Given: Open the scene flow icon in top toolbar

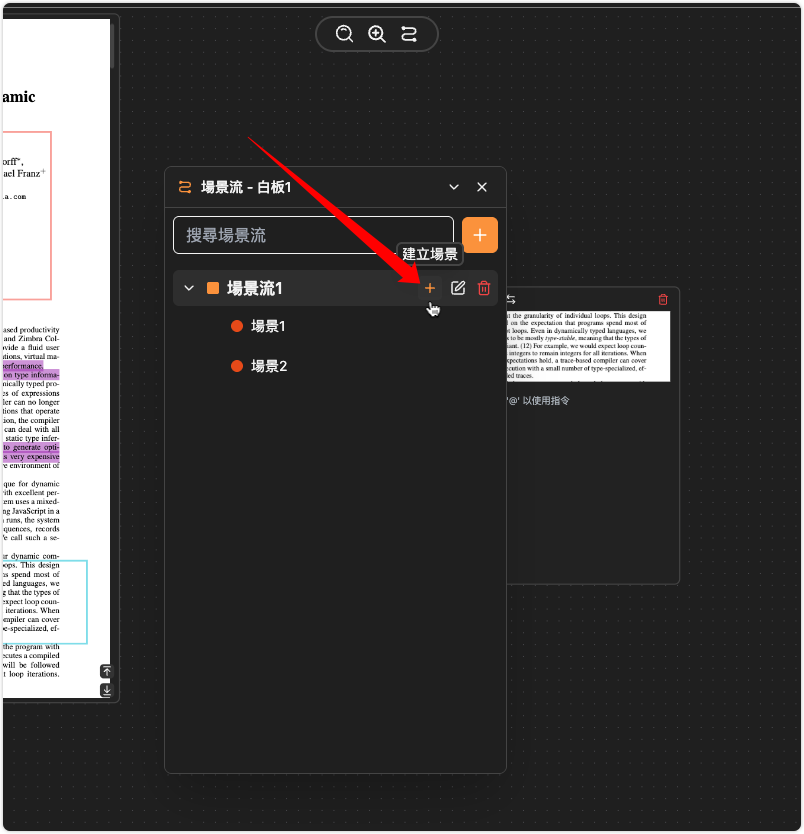Looking at the screenshot, I should coord(408,34).
